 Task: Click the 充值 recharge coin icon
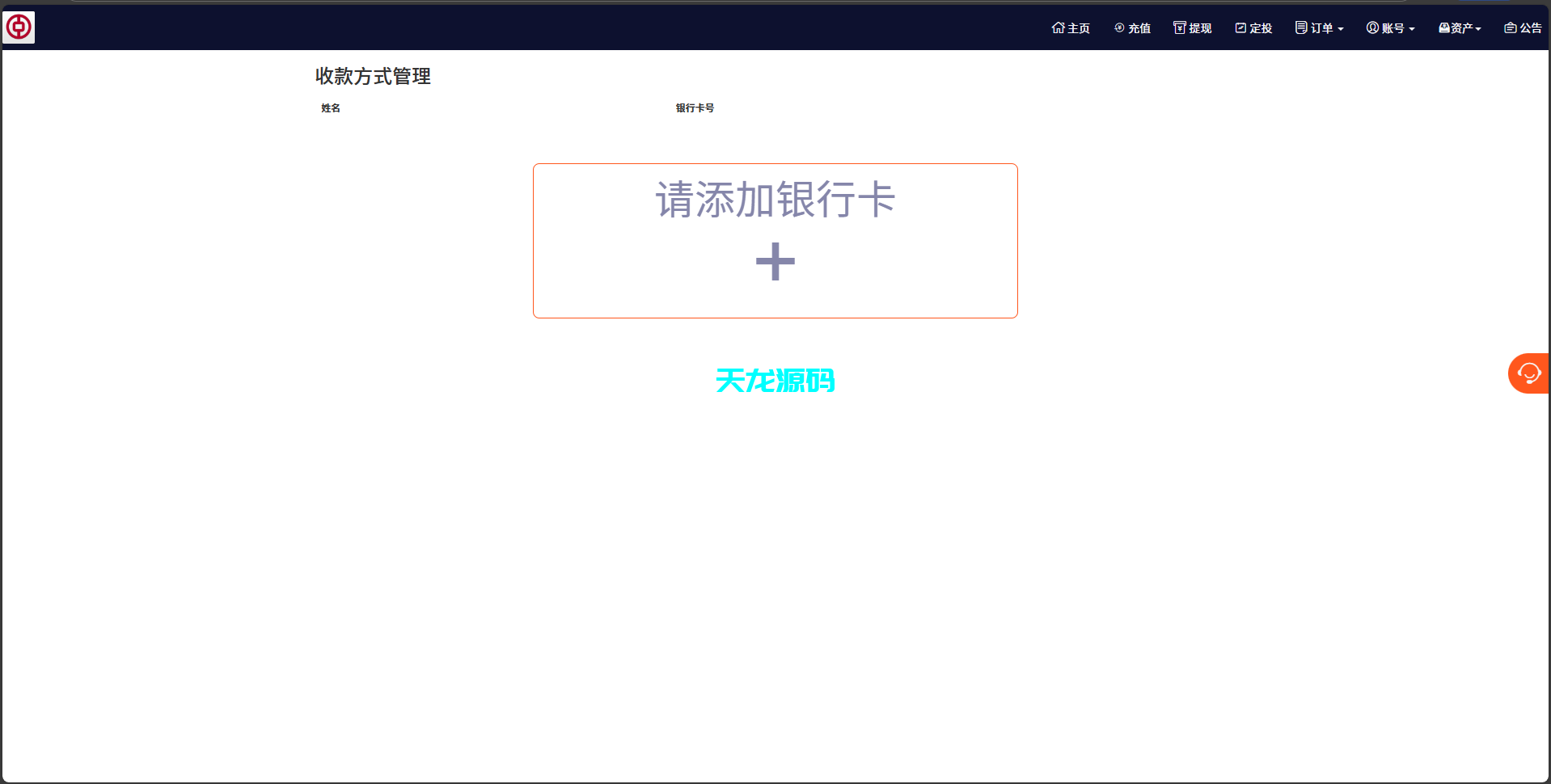pos(1118,27)
